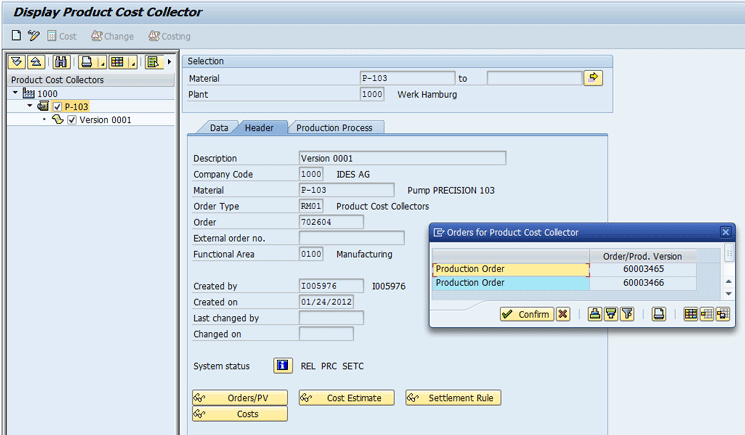Switch to the Data tab
Image resolution: width=745 pixels, height=435 pixels.
(x=218, y=128)
